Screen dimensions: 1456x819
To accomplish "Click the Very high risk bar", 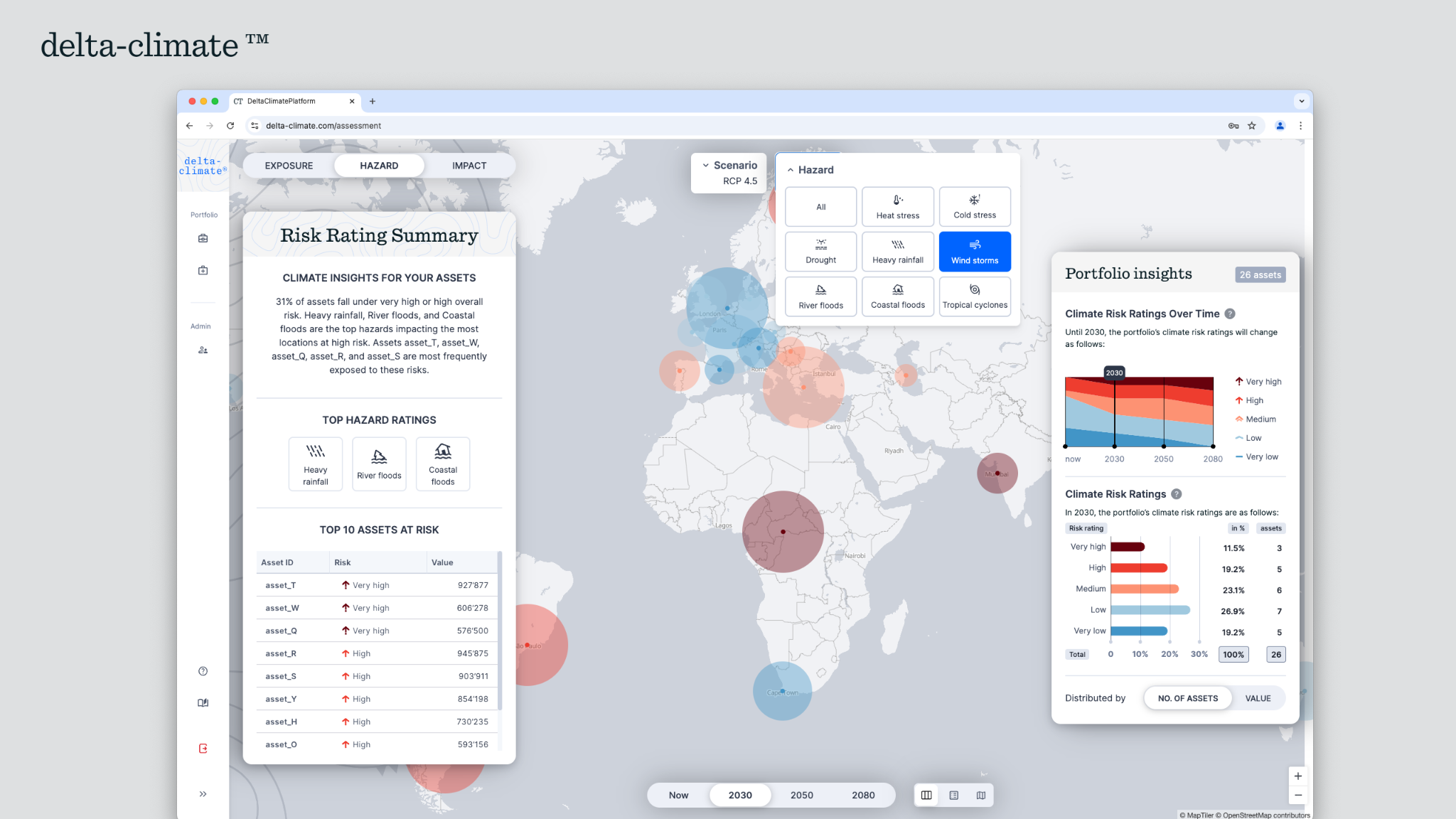I will coord(1128,547).
